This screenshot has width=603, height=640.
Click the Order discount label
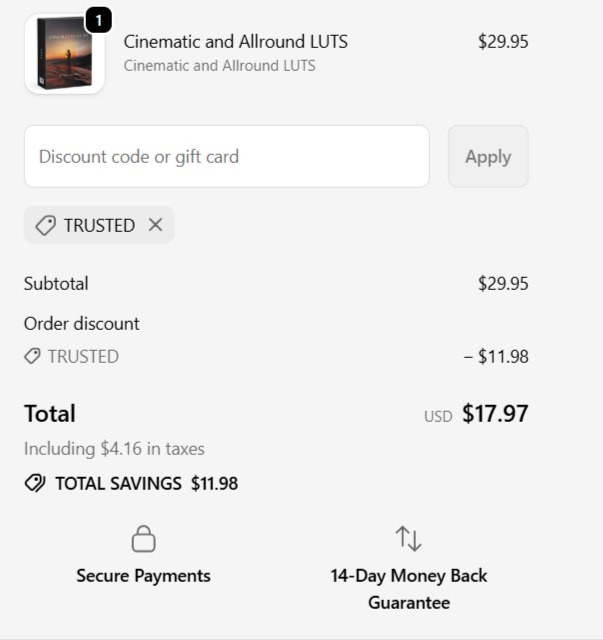pos(82,323)
